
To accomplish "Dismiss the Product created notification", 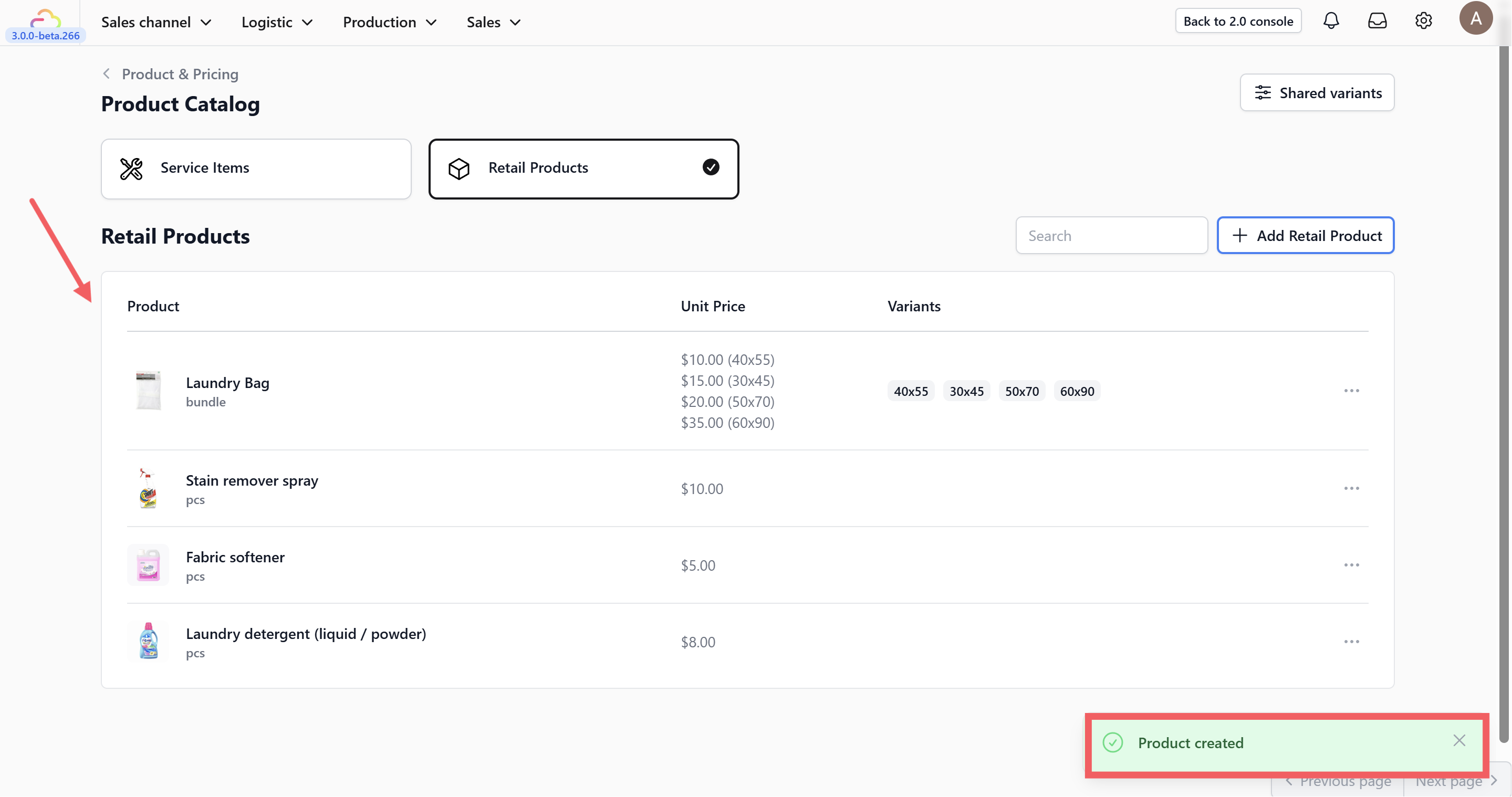I will tap(1459, 741).
